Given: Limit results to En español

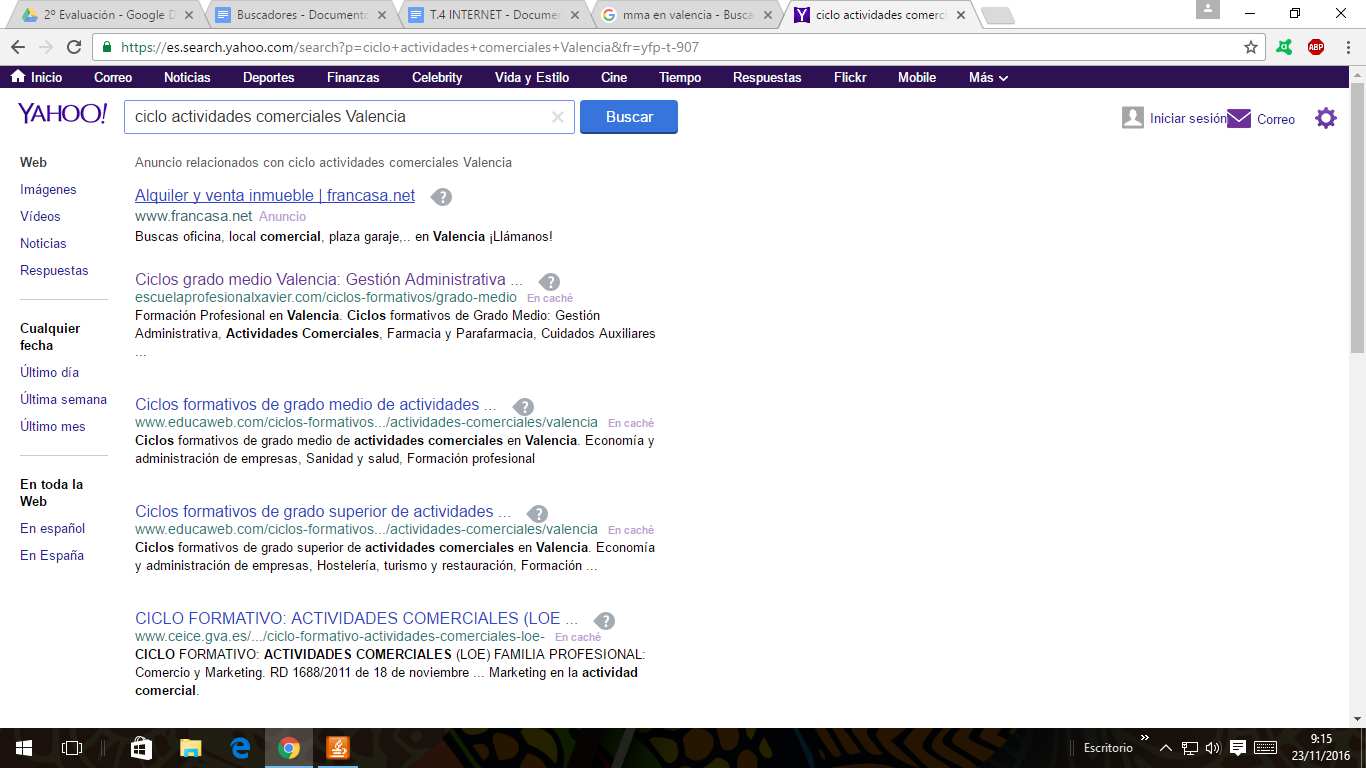Looking at the screenshot, I should pyautogui.click(x=53, y=529).
